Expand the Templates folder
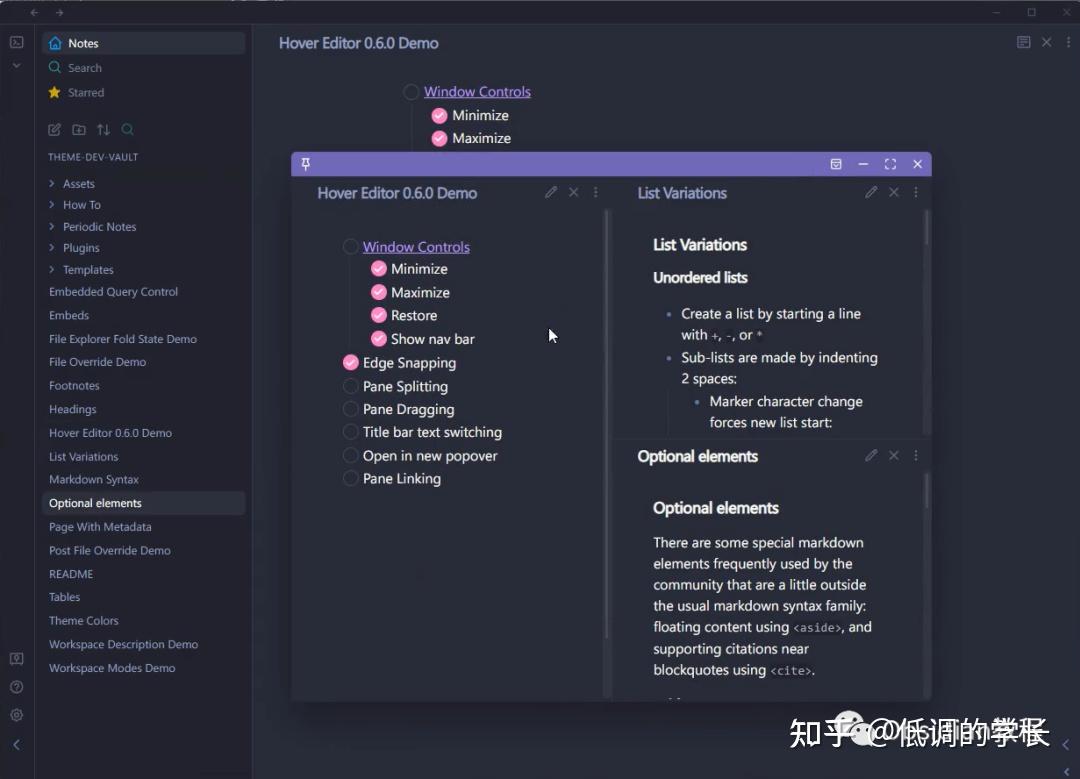 point(52,269)
